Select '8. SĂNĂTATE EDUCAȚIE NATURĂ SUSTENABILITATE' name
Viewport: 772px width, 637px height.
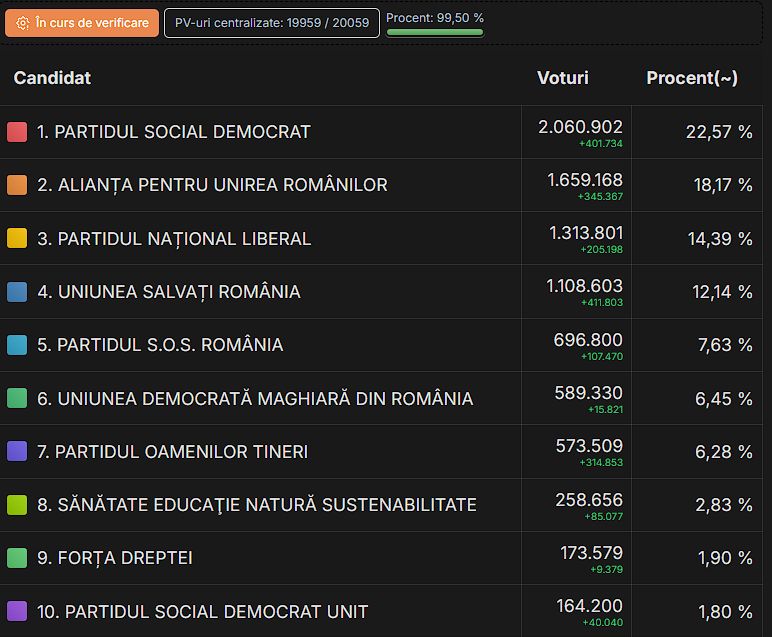pos(257,505)
